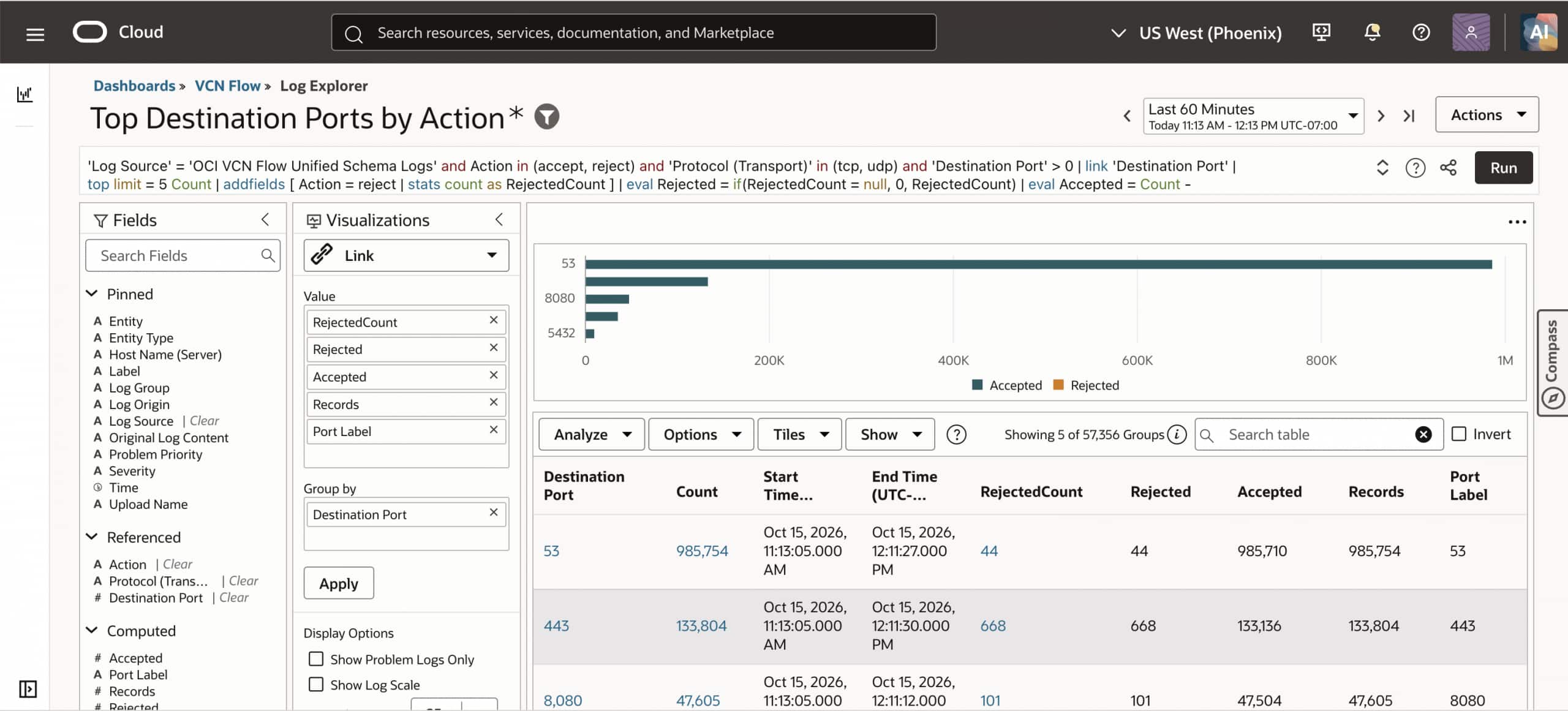Open the cloud shell monitor icon
The image size is (1568, 711).
tap(1321, 32)
